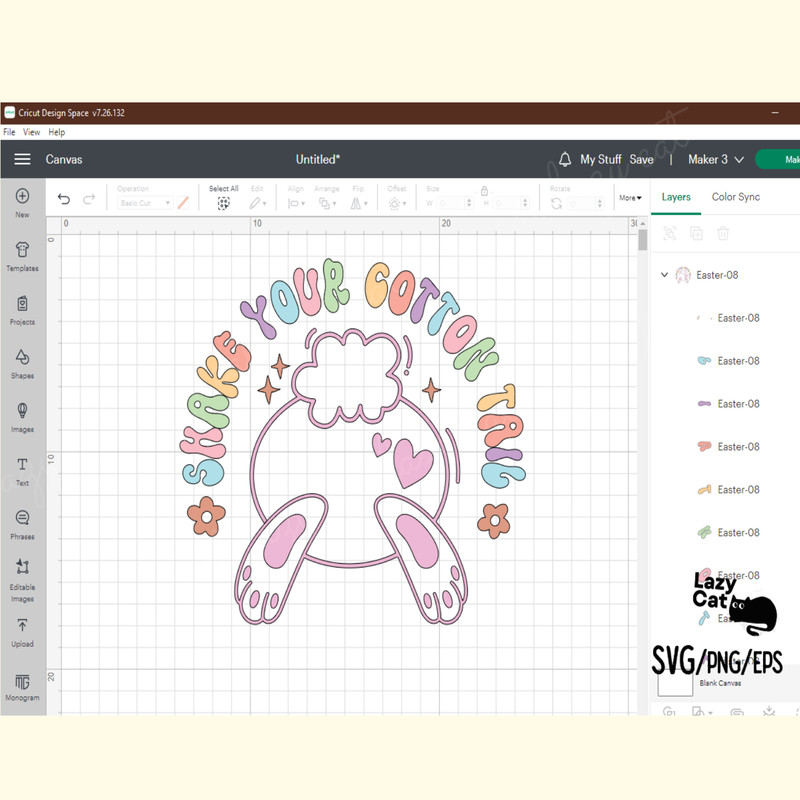Open My Stuff
The image size is (800, 800).
604,159
